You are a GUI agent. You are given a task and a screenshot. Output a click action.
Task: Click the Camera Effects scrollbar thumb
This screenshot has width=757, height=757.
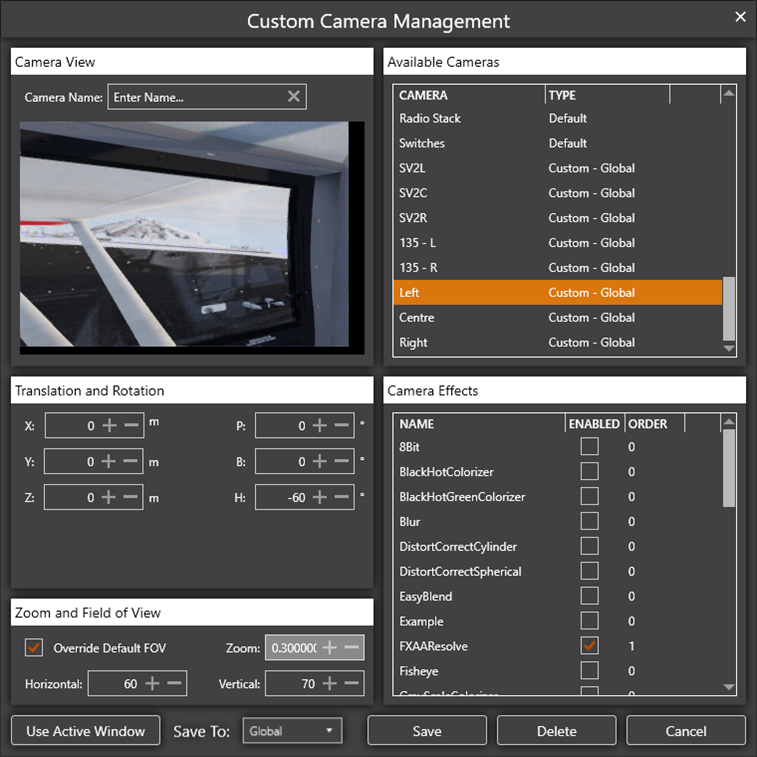click(729, 468)
